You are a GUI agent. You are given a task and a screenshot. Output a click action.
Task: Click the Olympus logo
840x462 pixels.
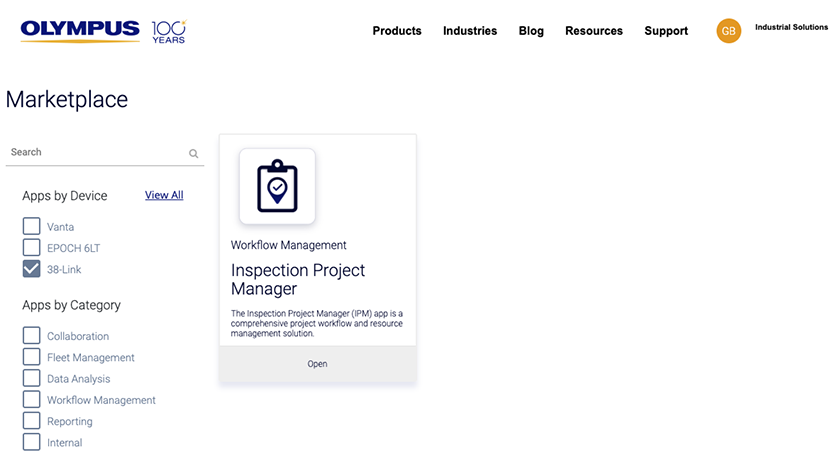(x=80, y=31)
